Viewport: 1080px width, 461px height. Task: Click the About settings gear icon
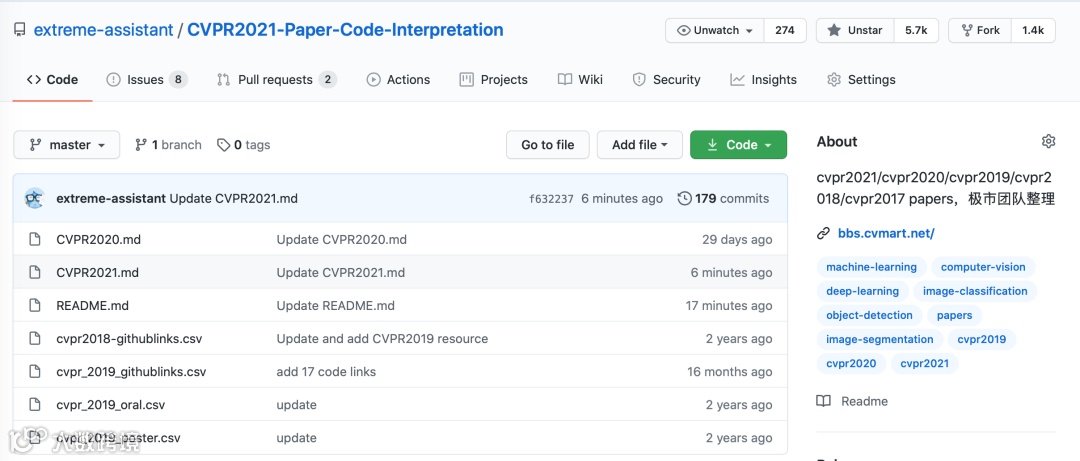point(1048,141)
